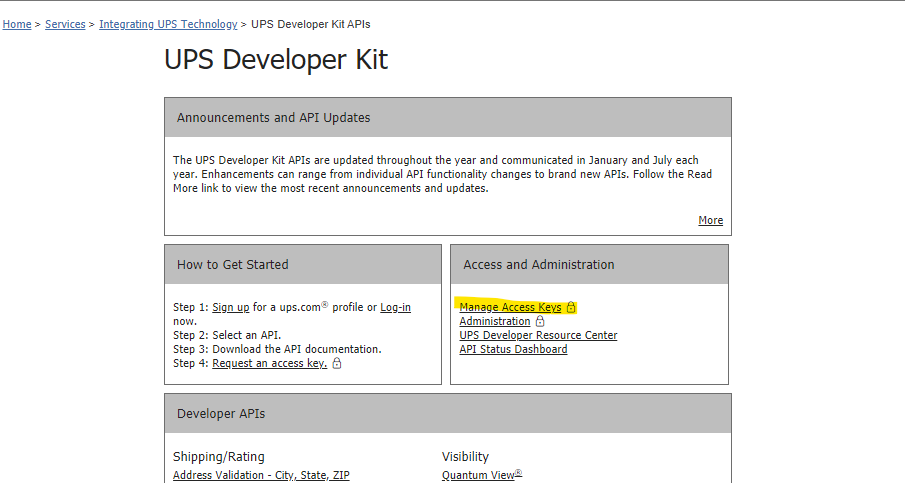905x483 pixels.
Task: Click the How to Get Started header
Action: 303,264
